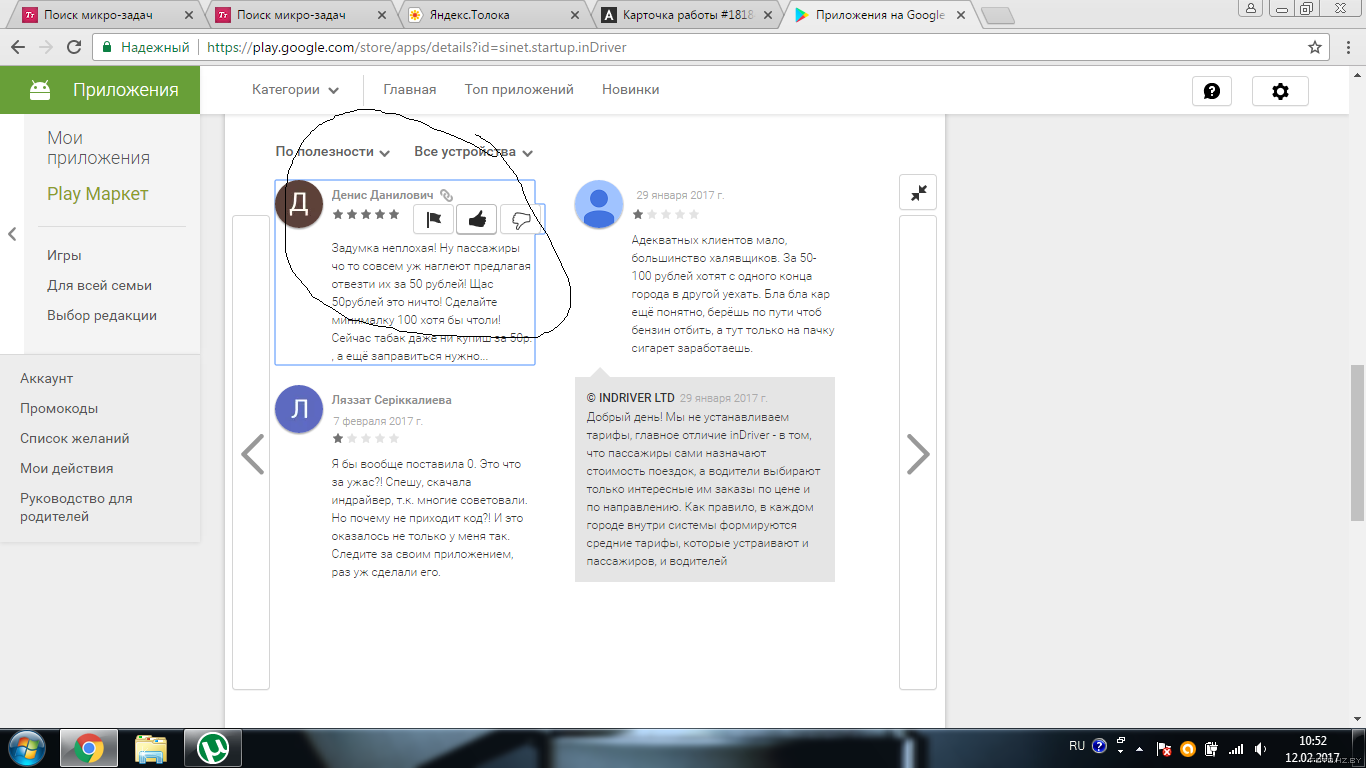
Task: Click reviewer name Денис Данилович
Action: coord(383,195)
